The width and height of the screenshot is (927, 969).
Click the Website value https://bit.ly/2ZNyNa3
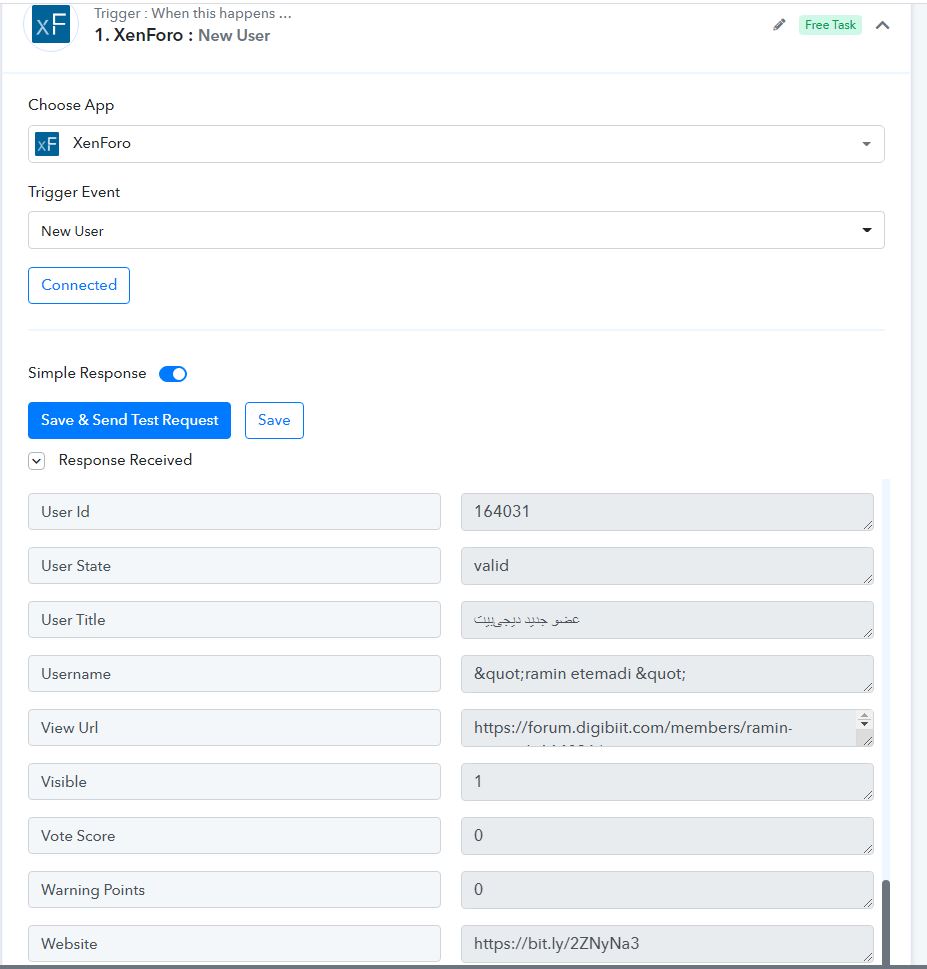point(667,944)
